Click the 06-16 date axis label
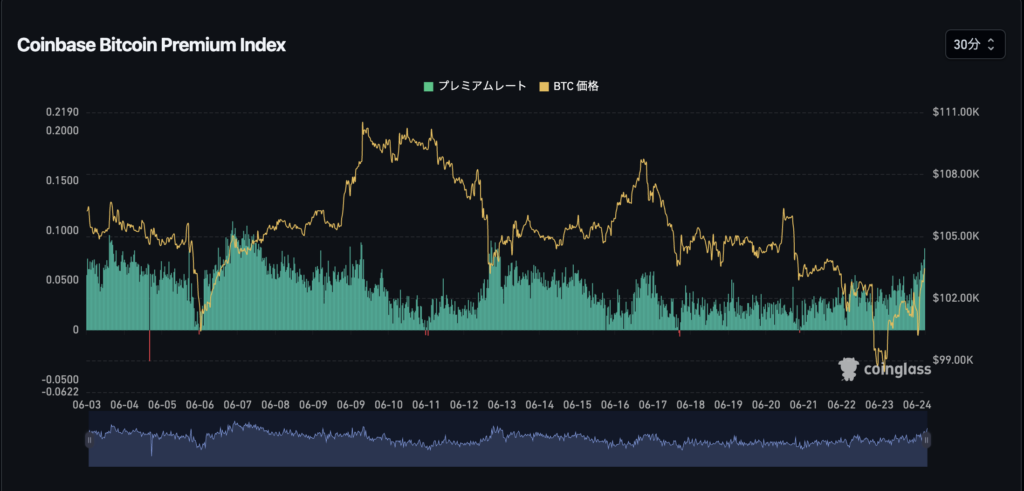This screenshot has height=491, width=1024. (x=615, y=405)
